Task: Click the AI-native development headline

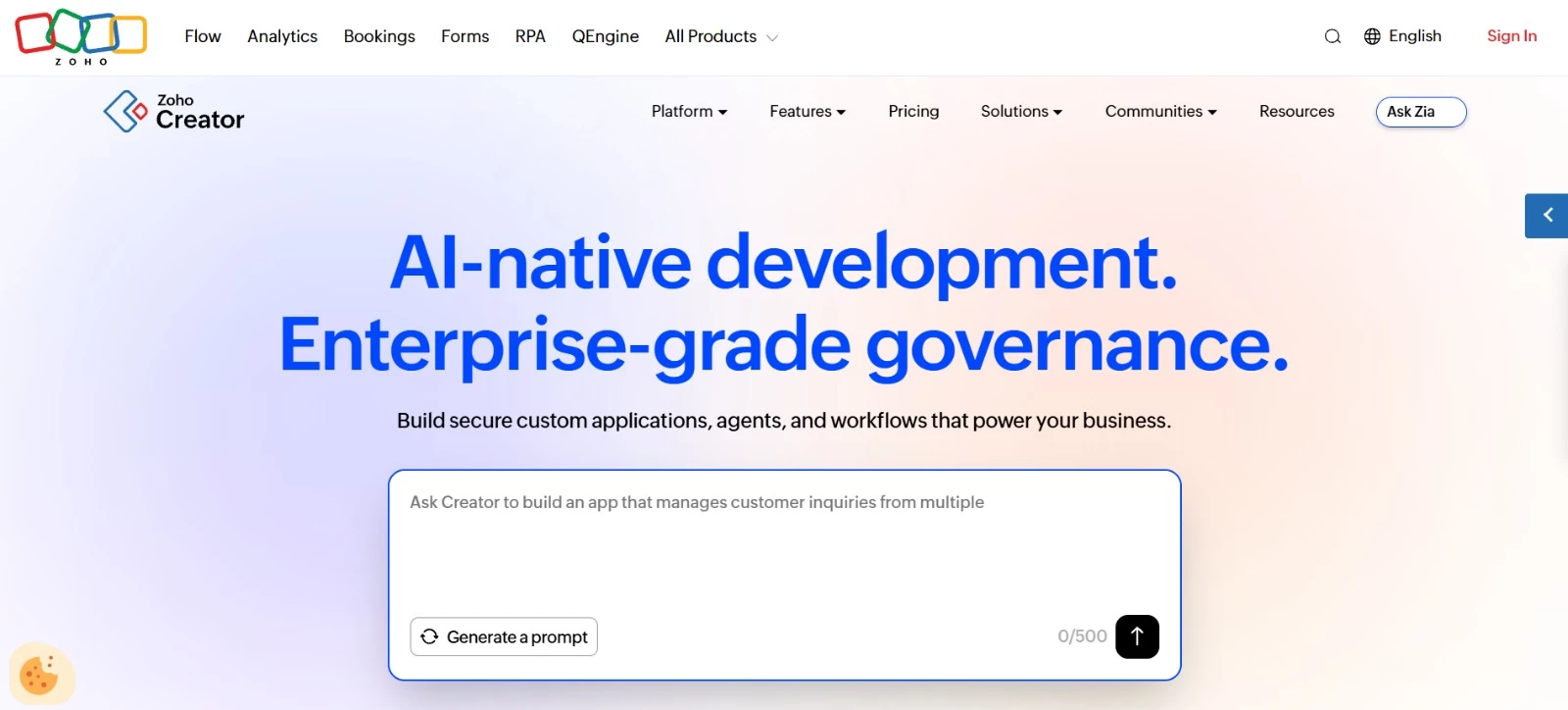Action: 784,263
